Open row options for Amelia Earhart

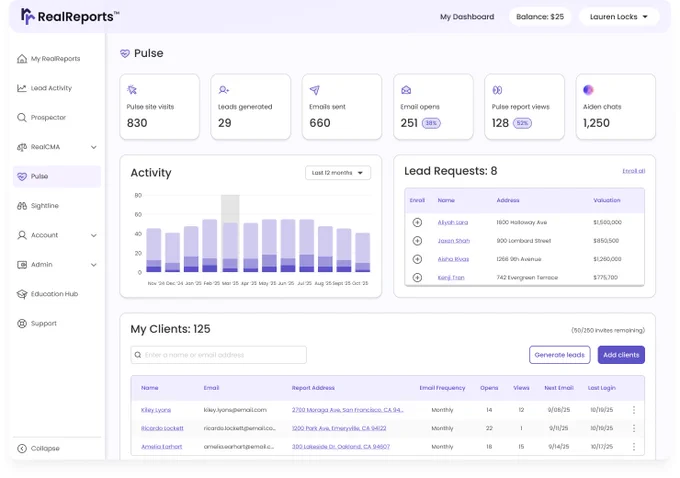click(634, 447)
